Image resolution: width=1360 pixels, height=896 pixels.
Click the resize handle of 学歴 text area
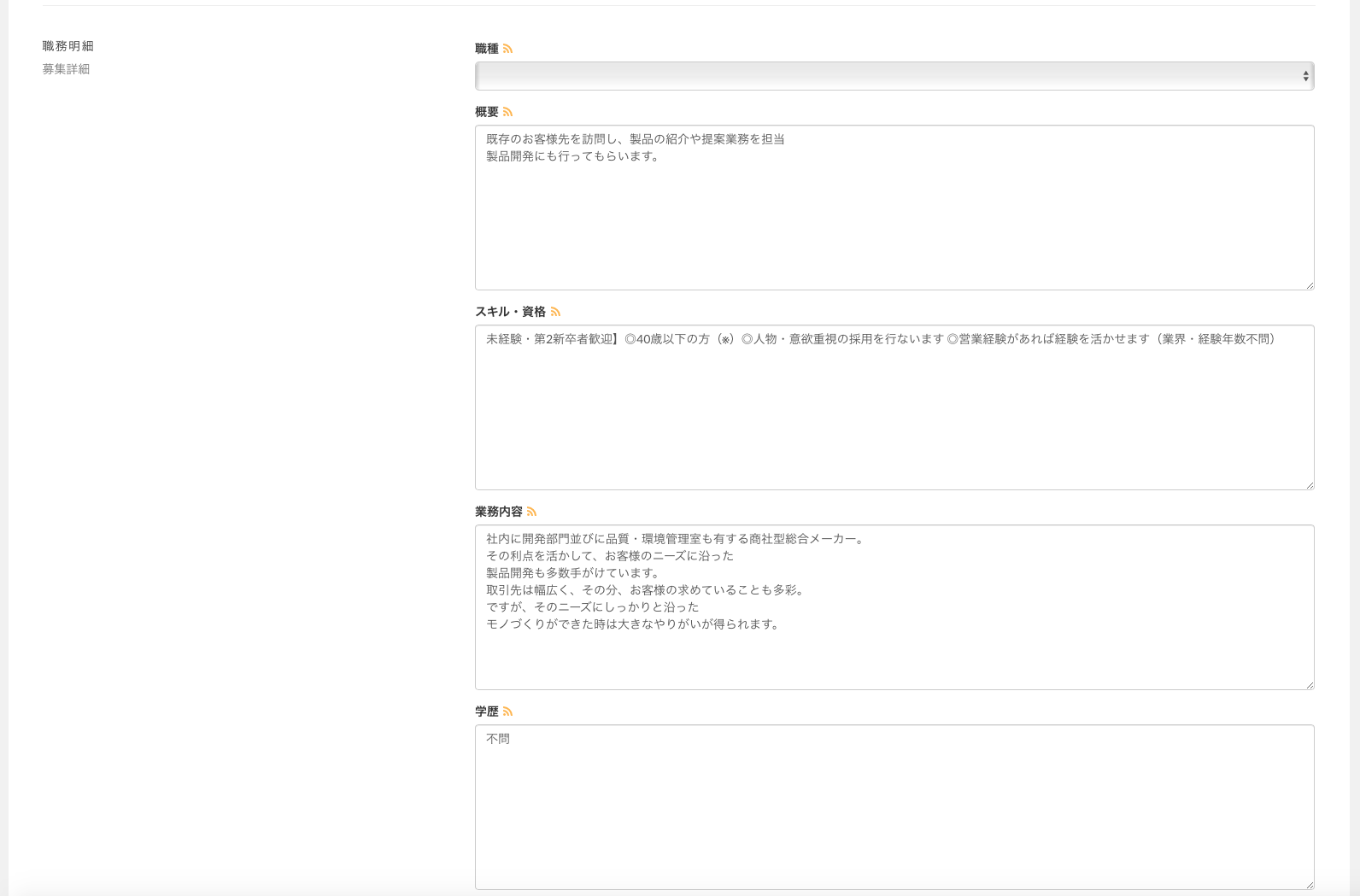click(1309, 885)
